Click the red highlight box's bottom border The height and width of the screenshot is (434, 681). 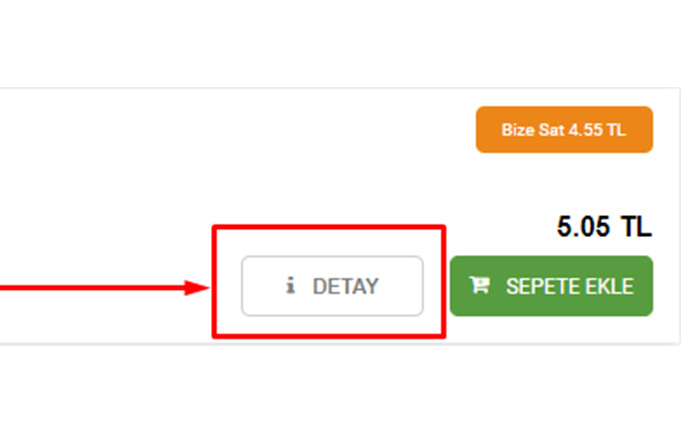pyautogui.click(x=329, y=336)
